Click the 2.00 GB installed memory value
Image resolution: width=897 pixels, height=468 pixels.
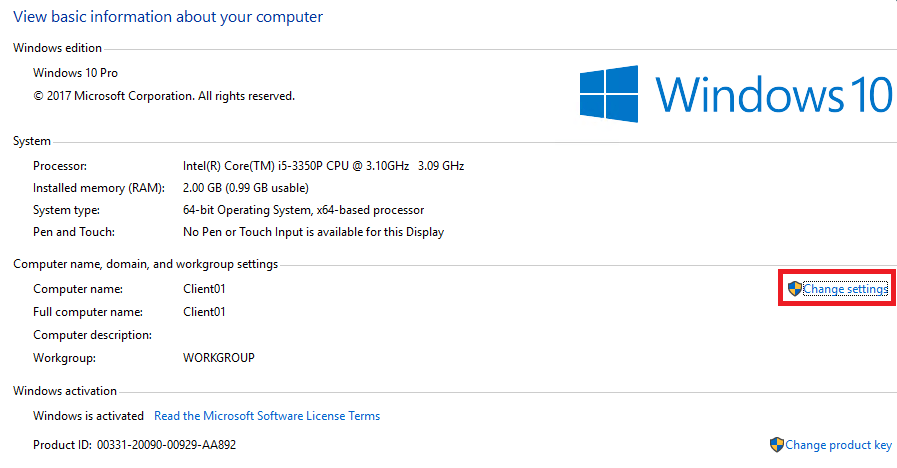tap(246, 188)
